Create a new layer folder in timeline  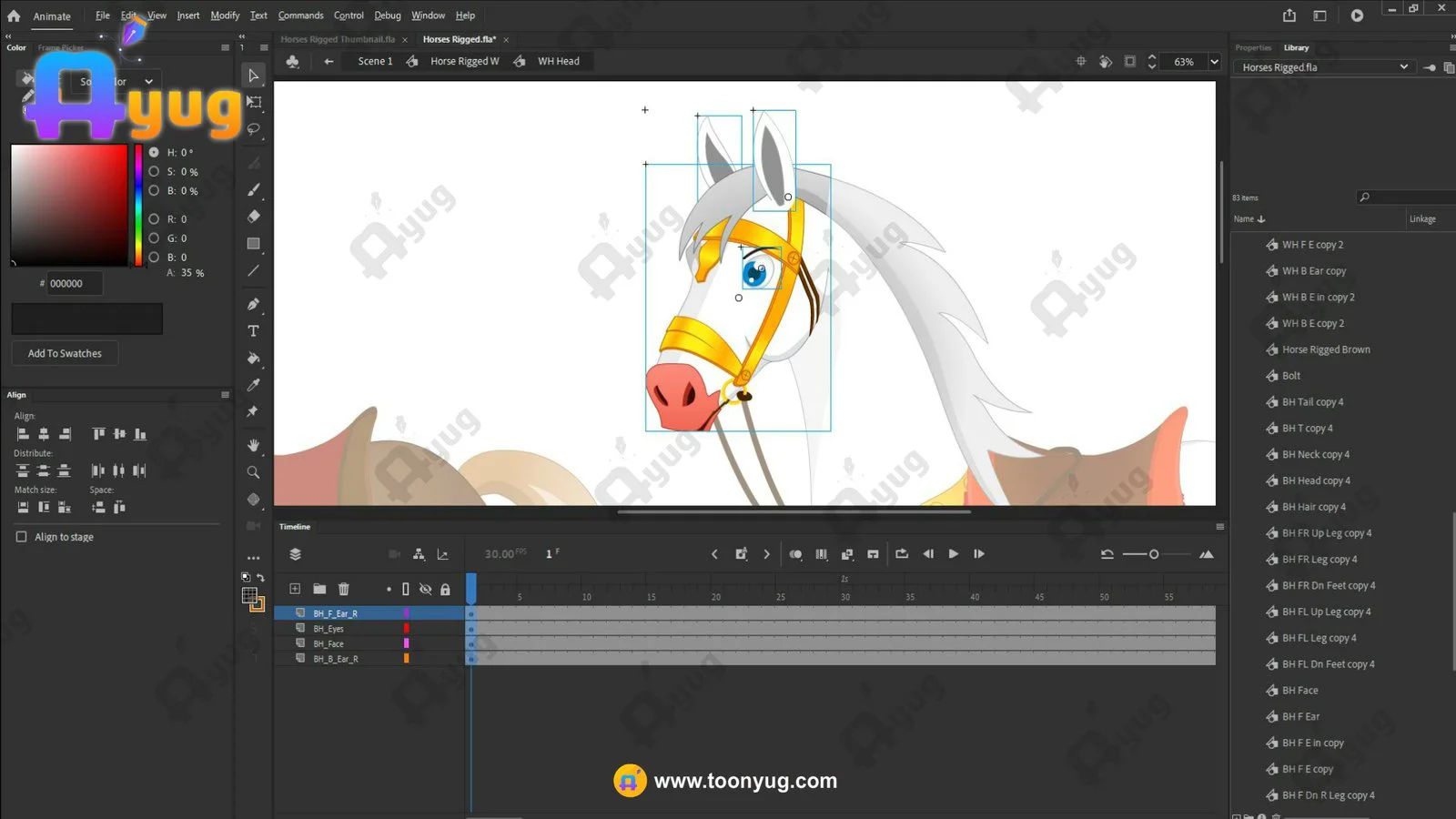[x=319, y=589]
